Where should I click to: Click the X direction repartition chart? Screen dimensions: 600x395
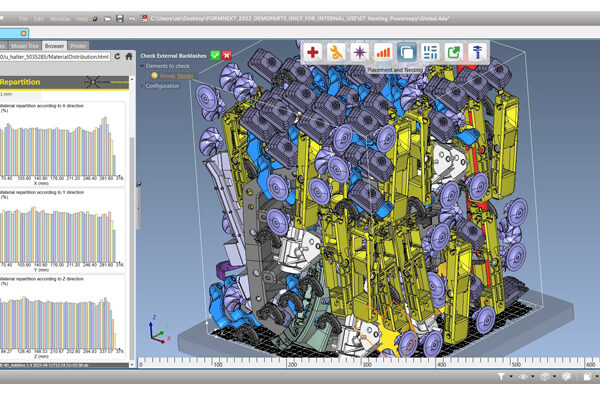click(x=62, y=145)
